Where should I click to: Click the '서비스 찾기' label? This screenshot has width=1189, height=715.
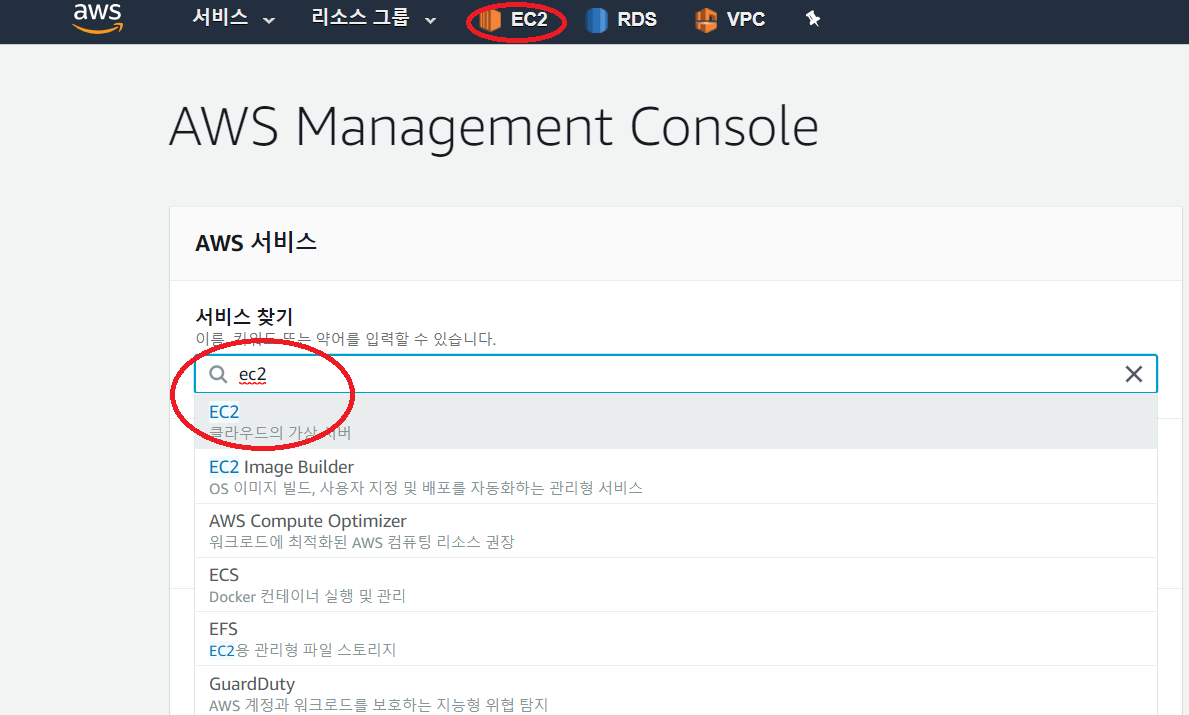pos(244,316)
